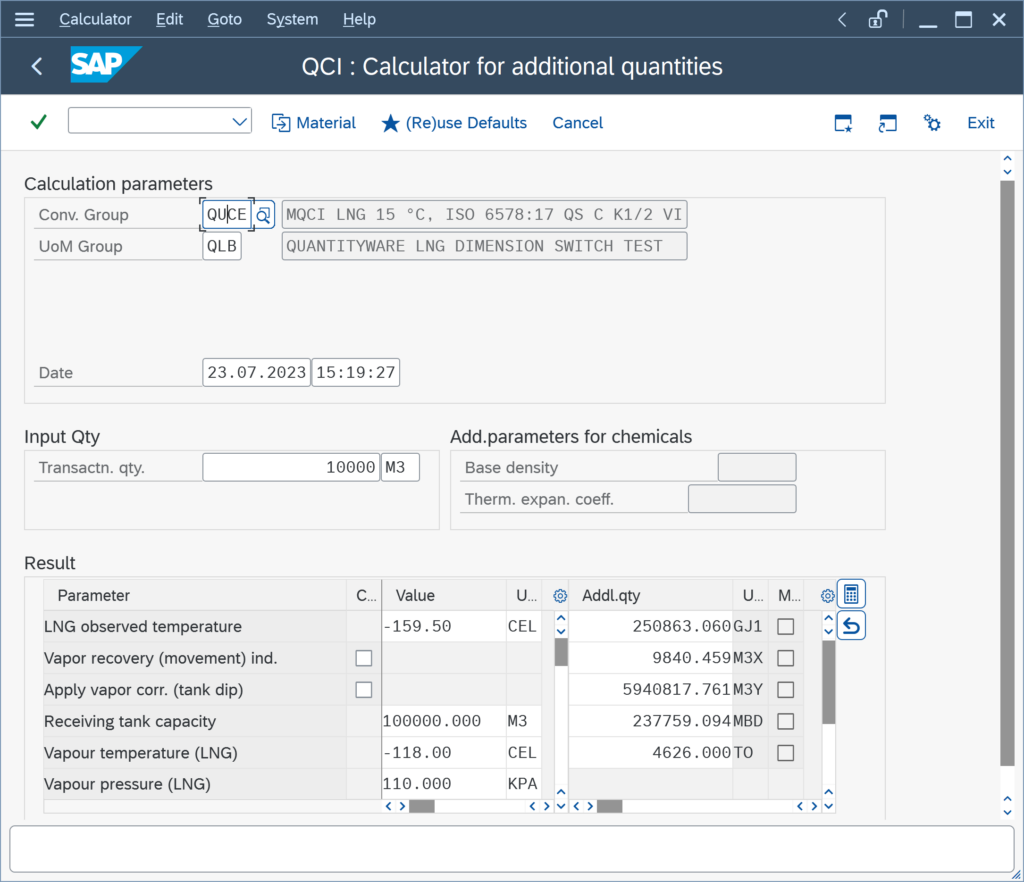Open the Help menu
The height and width of the screenshot is (882, 1024).
tap(359, 20)
